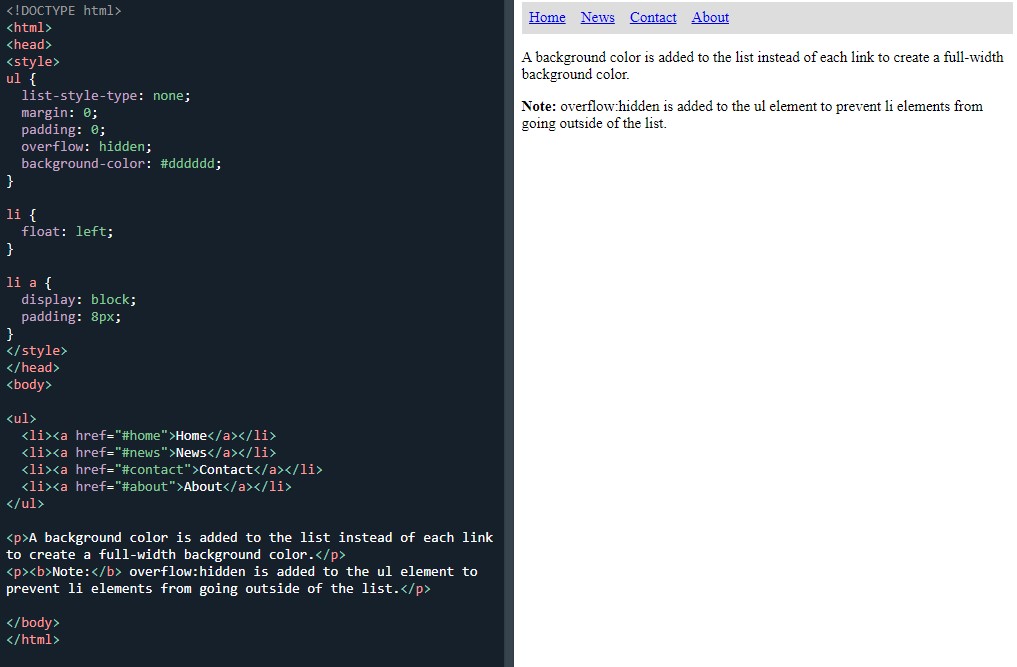Viewport: 1017px width, 667px height.
Task: Place cursor on closing </html> tag
Action: [33, 639]
